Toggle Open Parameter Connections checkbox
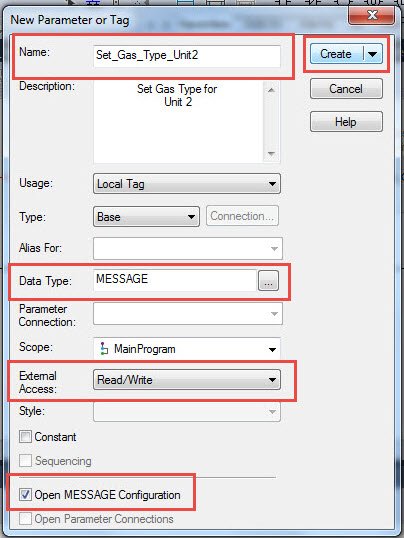This screenshot has height=538, width=404. point(25,518)
